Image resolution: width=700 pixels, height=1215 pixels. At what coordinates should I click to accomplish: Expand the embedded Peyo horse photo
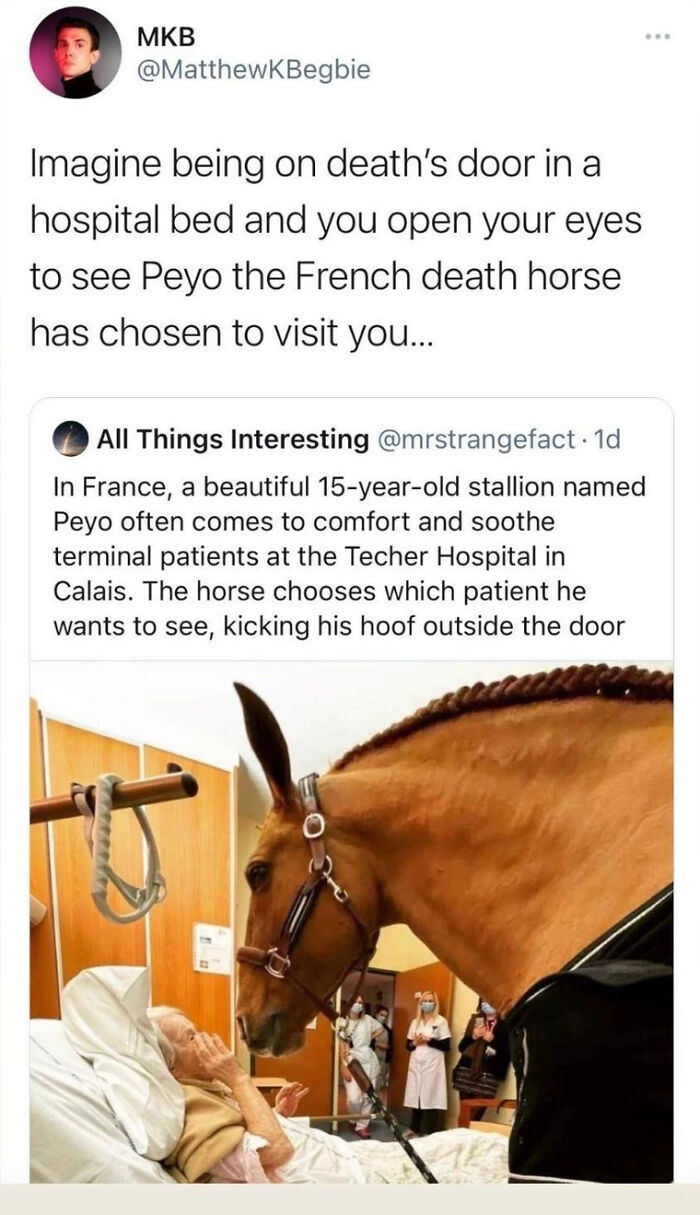350,920
